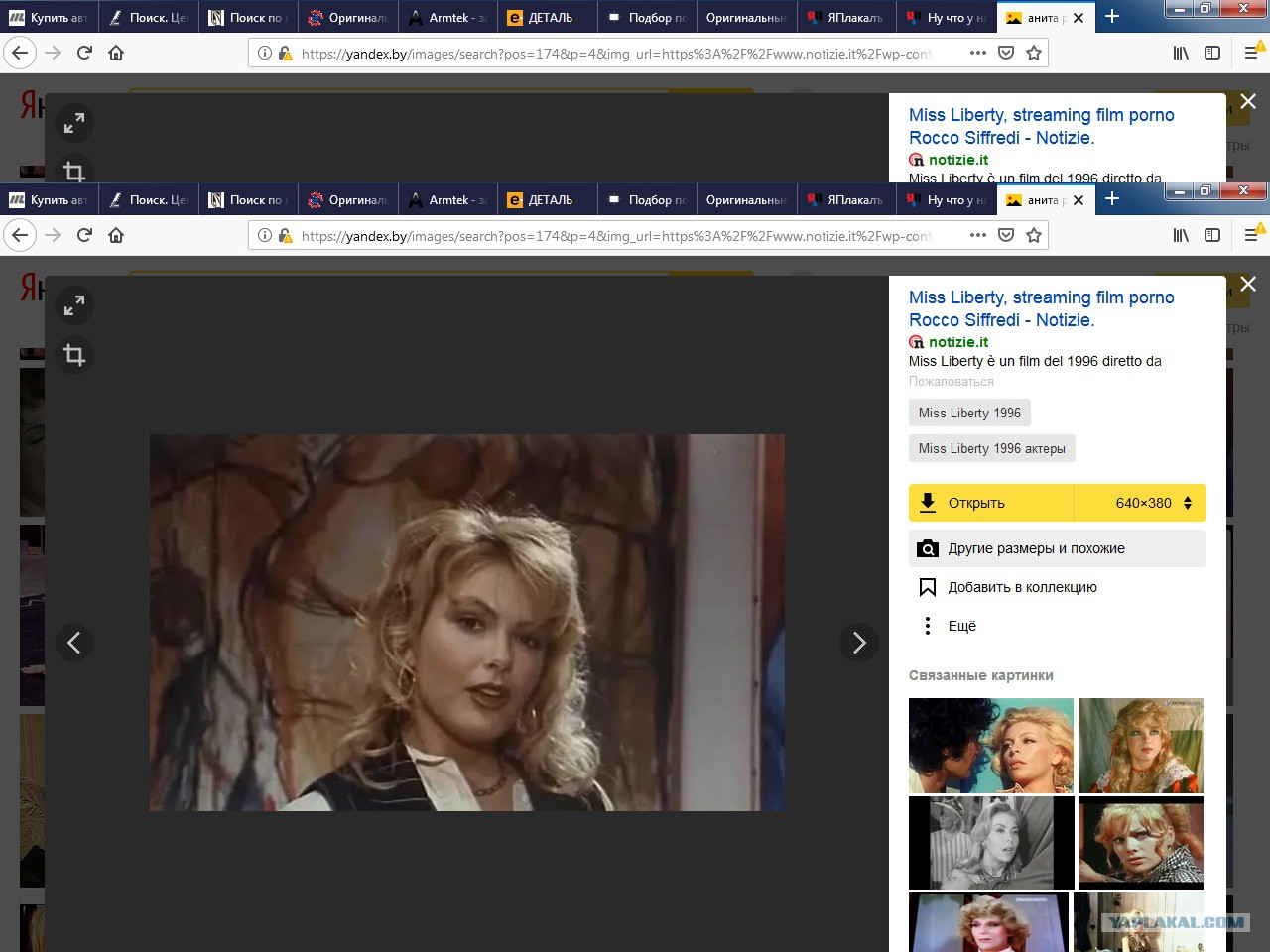
Task: Select the 'Miss Liberty 1996 актеры' suggestion chip
Action: (992, 448)
